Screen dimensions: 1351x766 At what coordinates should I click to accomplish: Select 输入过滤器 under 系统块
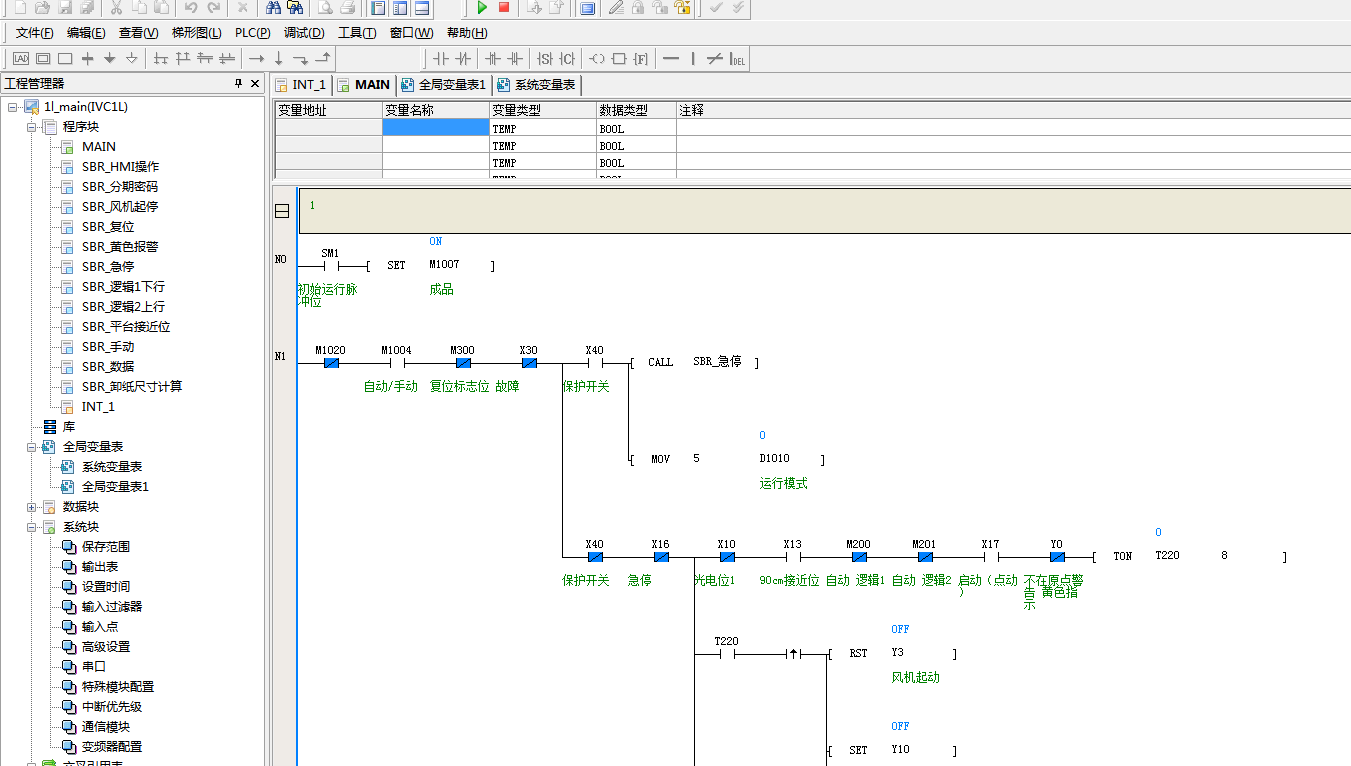click(x=112, y=606)
